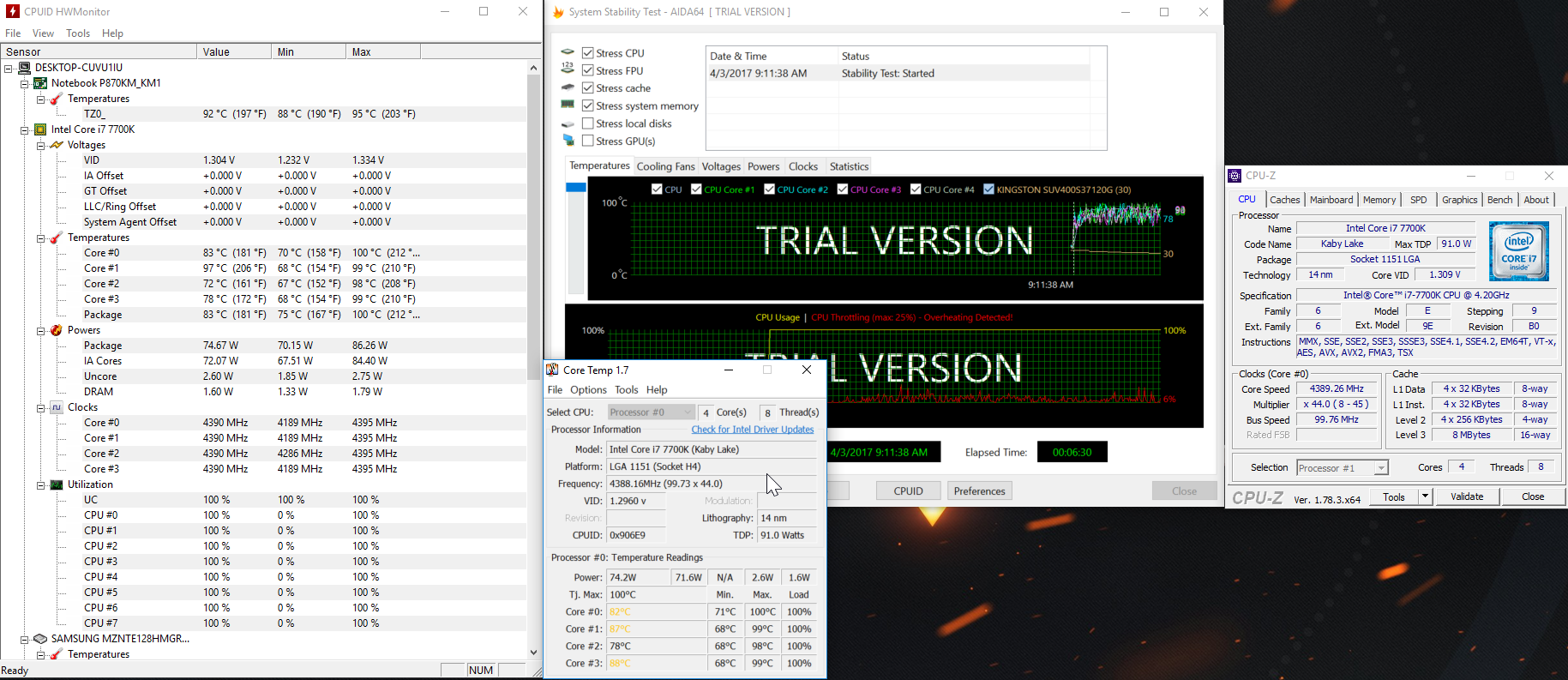
Task: Click the AIDA64 flame icon in title bar
Action: (558, 12)
